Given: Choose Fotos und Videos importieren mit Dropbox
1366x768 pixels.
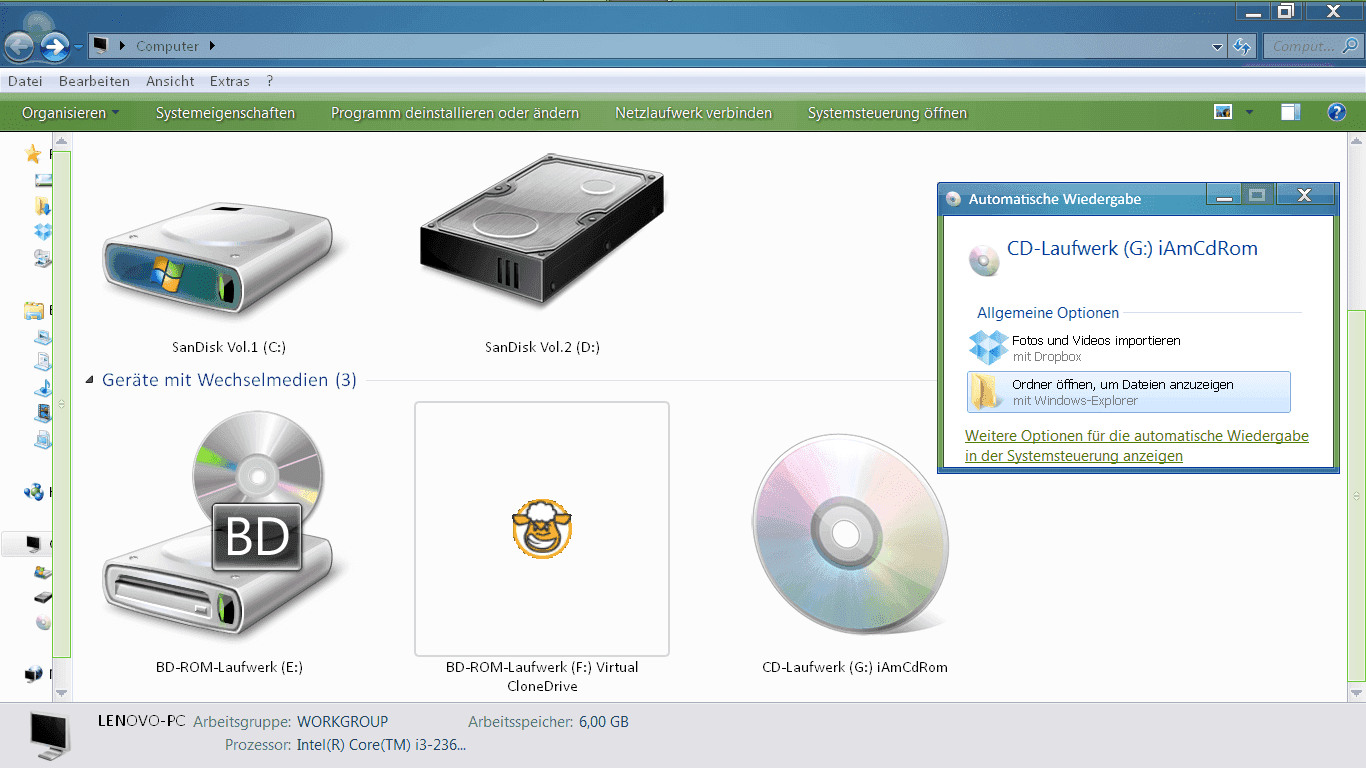Looking at the screenshot, I should pos(1129,348).
